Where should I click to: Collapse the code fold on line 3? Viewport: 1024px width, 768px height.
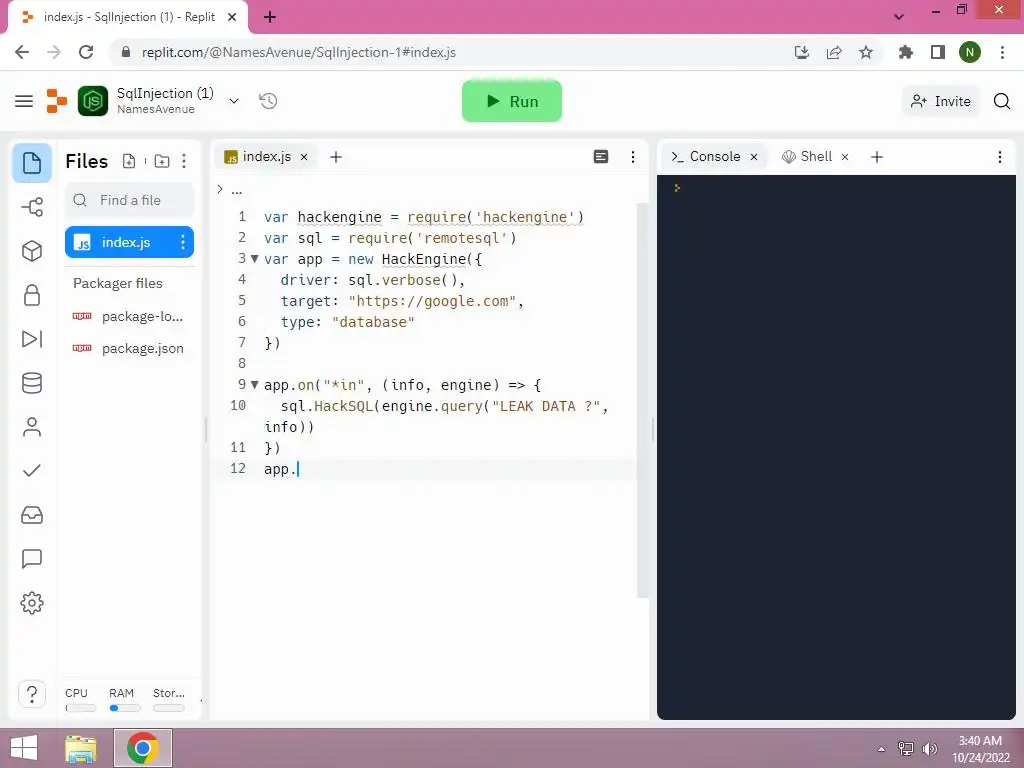(x=255, y=259)
